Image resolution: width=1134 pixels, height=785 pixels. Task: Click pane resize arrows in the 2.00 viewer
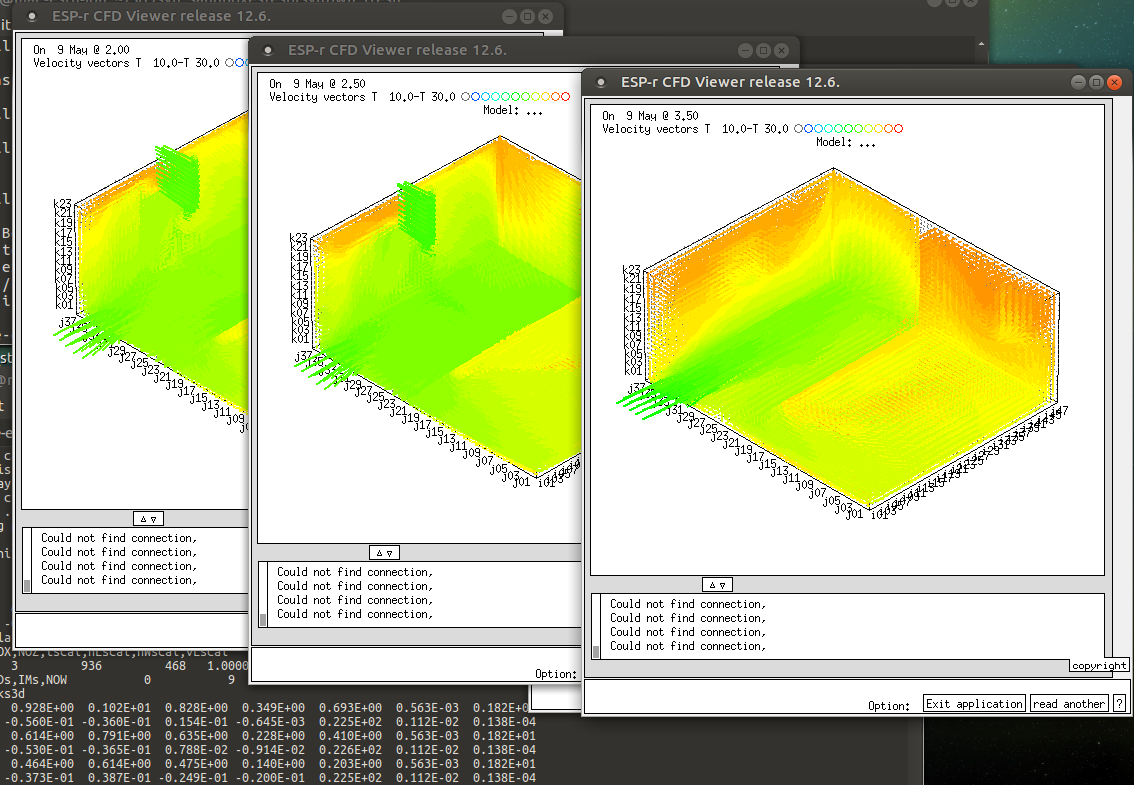click(148, 519)
